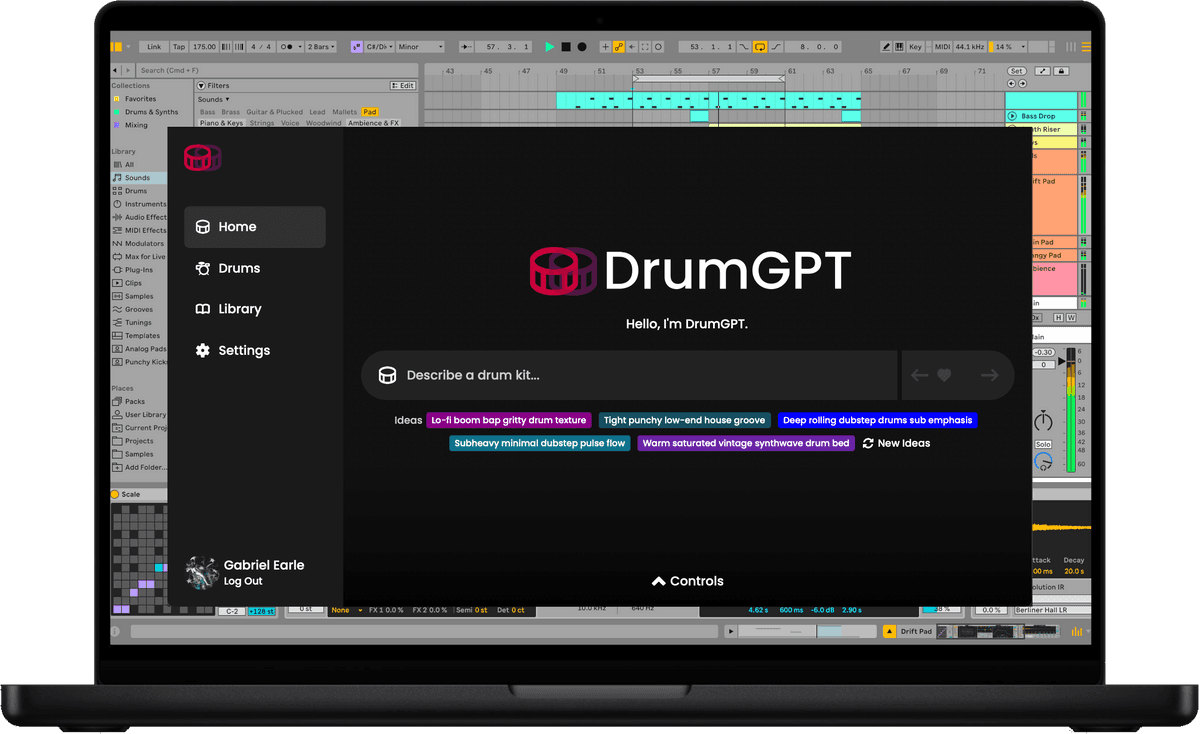Screen dimensions: 1200x734
Task: Click the Record button in the transport
Action: 582,47
